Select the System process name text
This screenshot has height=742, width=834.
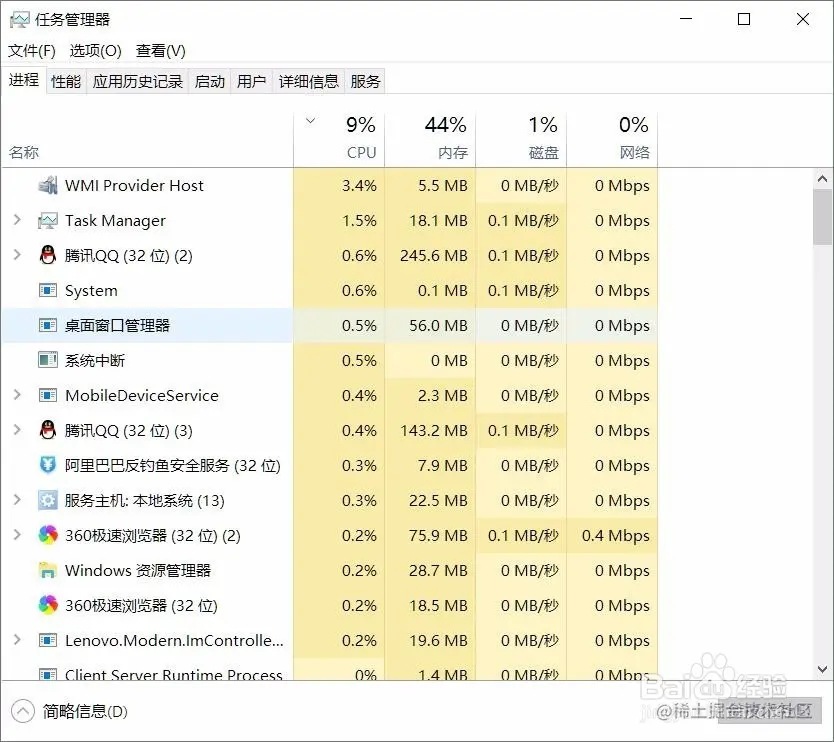point(91,290)
